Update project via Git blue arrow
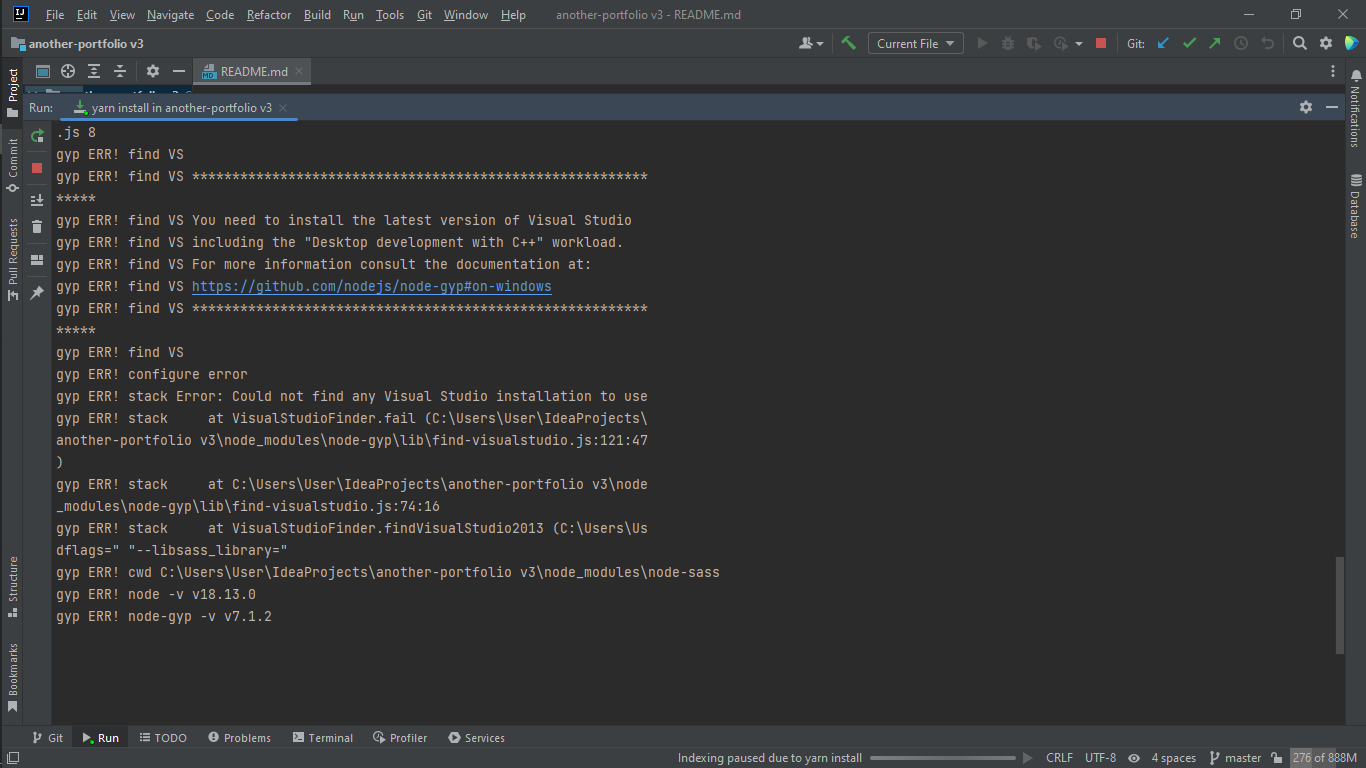1366x768 pixels. point(1163,43)
